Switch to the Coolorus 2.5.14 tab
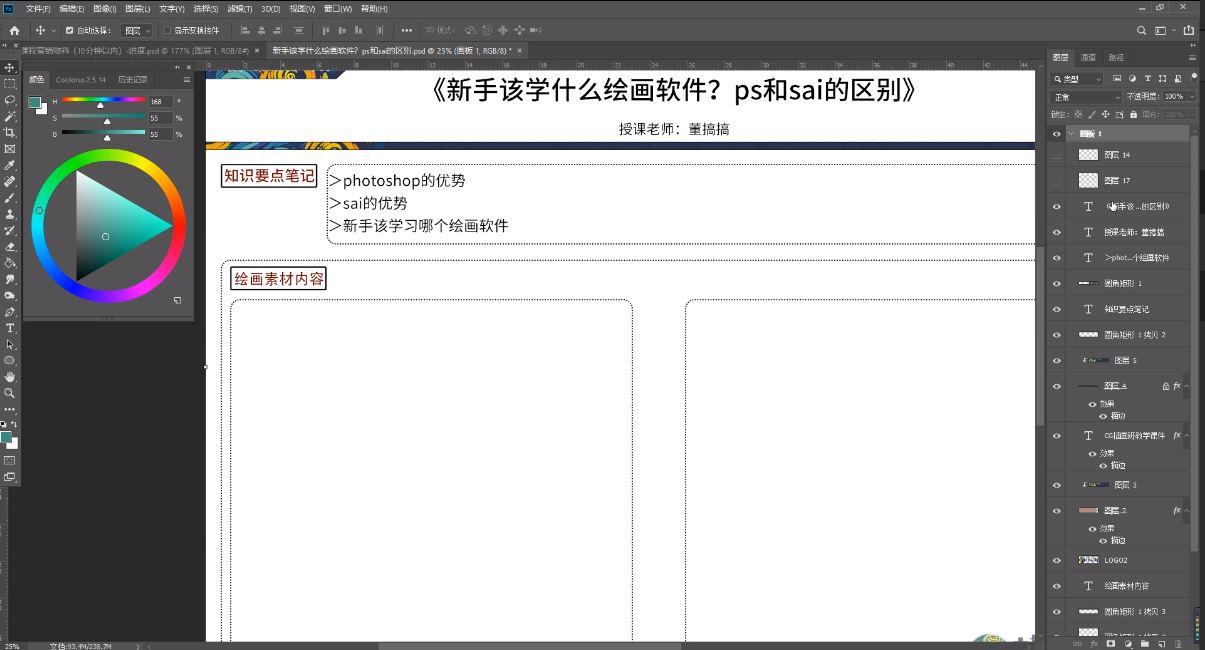This screenshot has height=650, width=1205. (x=80, y=79)
